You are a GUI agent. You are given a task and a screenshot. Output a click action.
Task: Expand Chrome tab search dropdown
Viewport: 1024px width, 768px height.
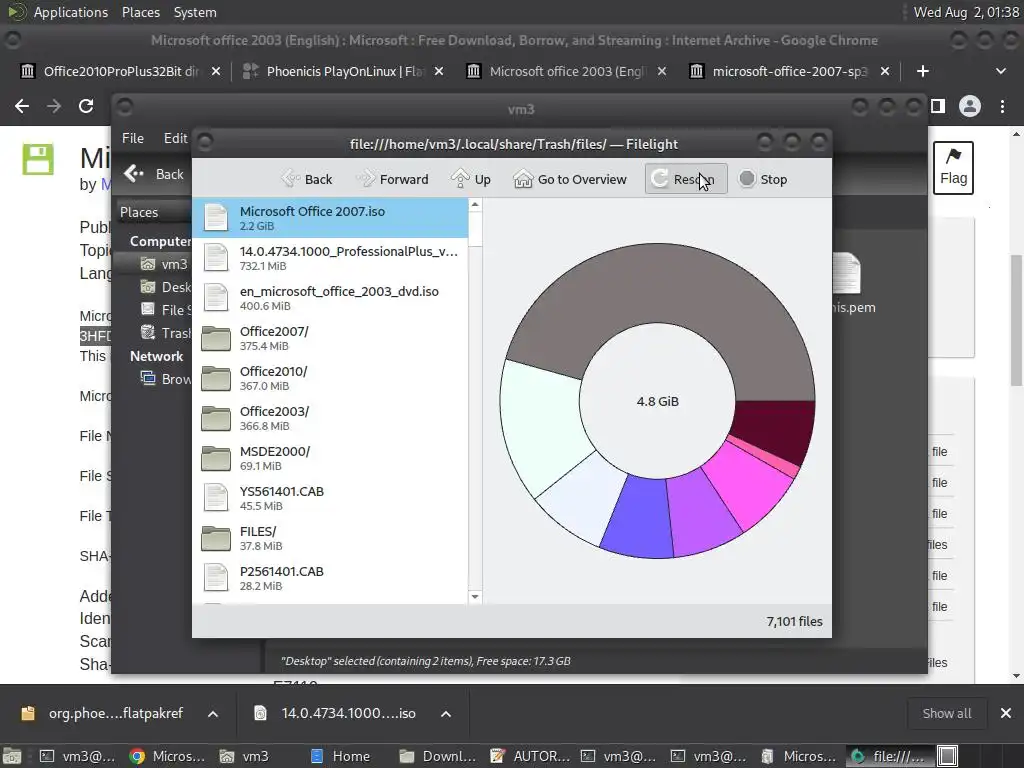[1000, 71]
